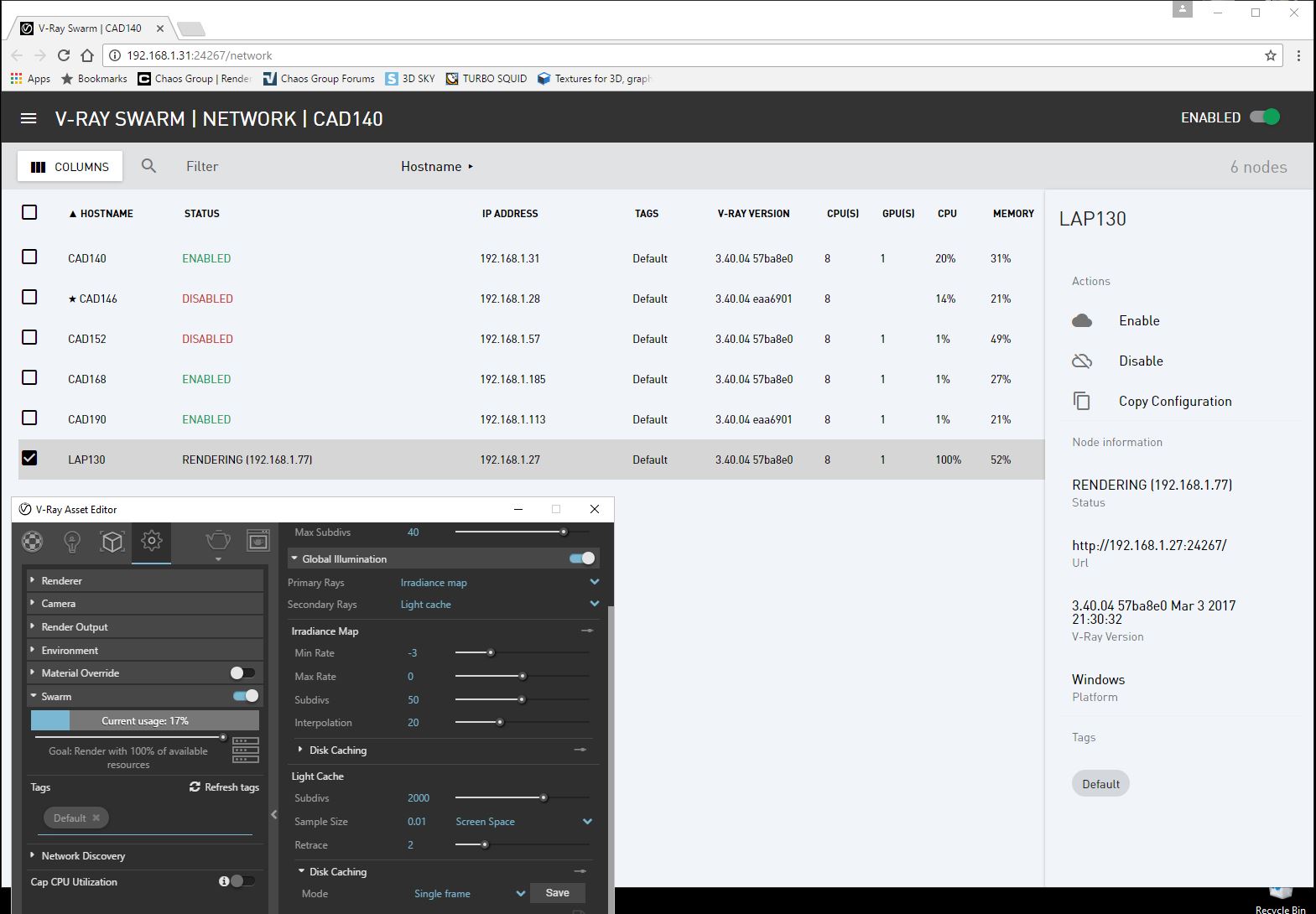Reload the browser page
Image resolution: width=1316 pixels, height=914 pixels.
(x=64, y=55)
